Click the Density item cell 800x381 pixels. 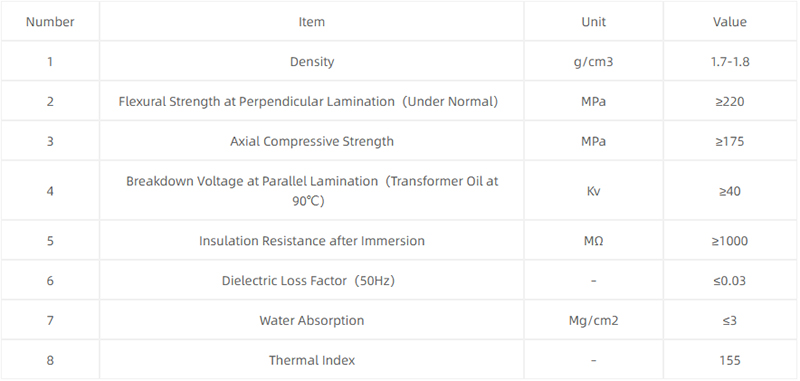click(311, 61)
